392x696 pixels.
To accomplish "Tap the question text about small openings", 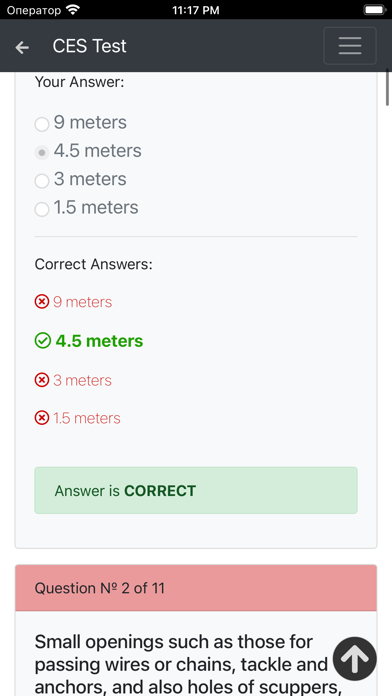I will pos(187,664).
